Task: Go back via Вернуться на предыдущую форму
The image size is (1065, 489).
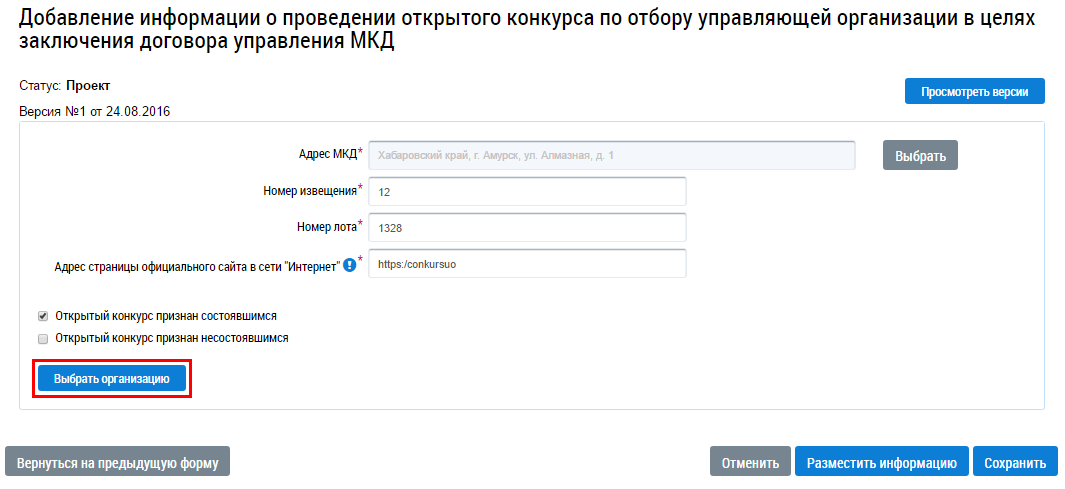Action: point(118,463)
